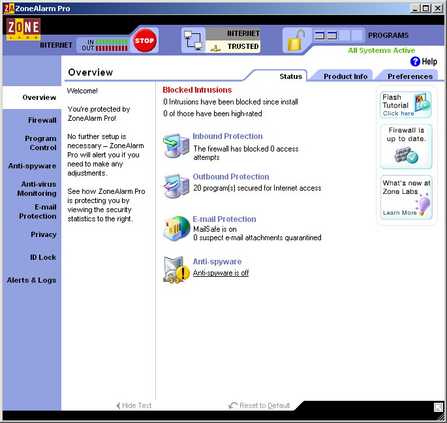Open Program Control panel
The width and height of the screenshot is (447, 423).
point(40,143)
